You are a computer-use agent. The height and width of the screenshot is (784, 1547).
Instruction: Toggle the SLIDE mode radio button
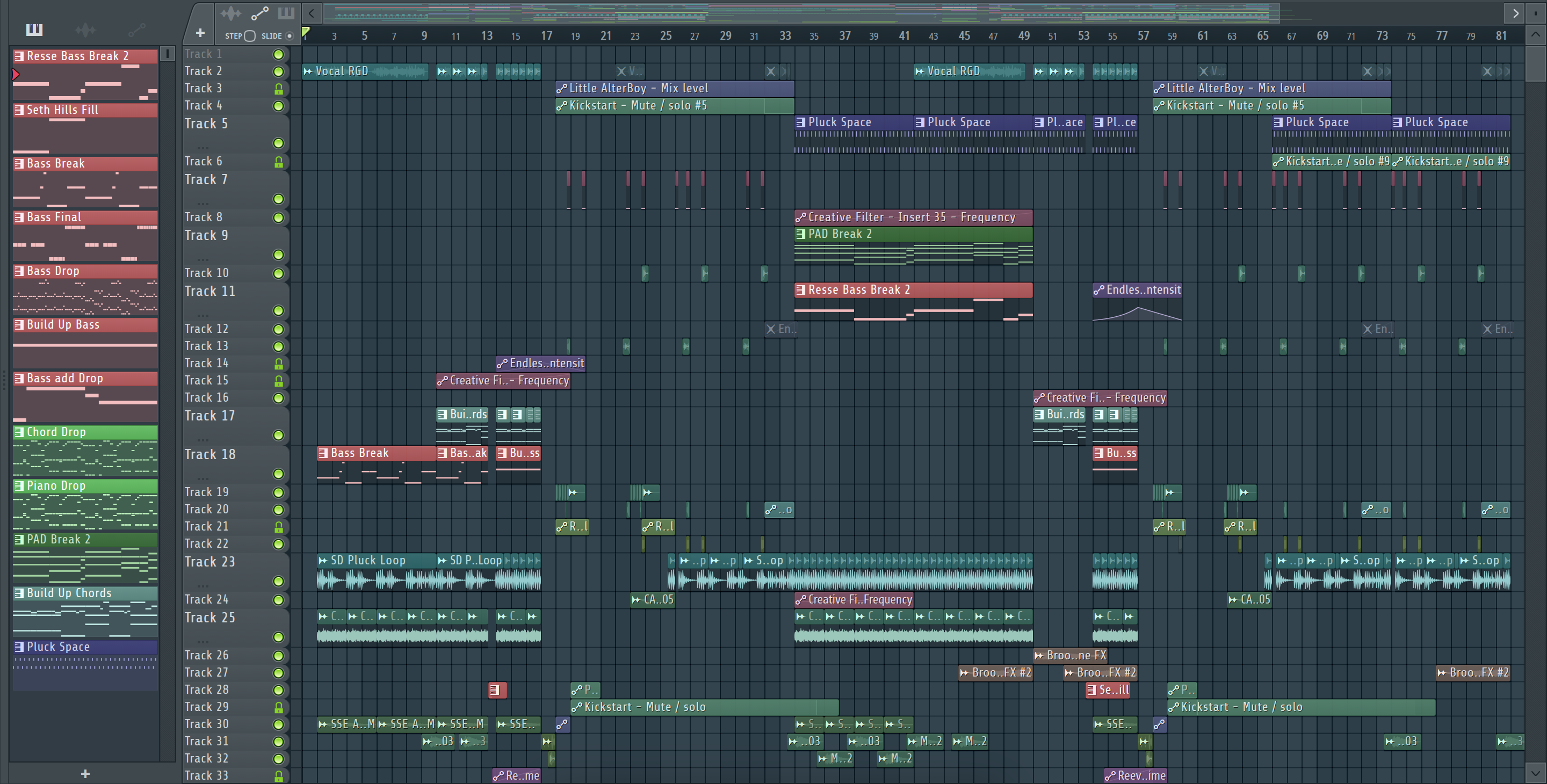click(290, 36)
